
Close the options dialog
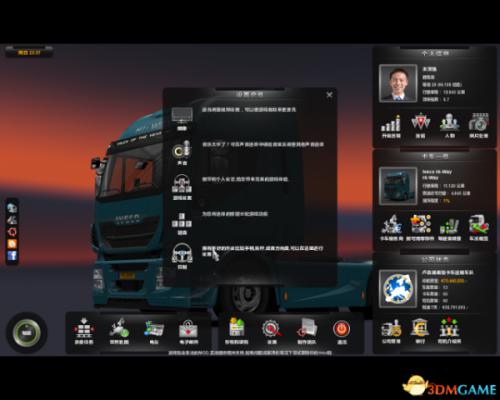coord(329,95)
